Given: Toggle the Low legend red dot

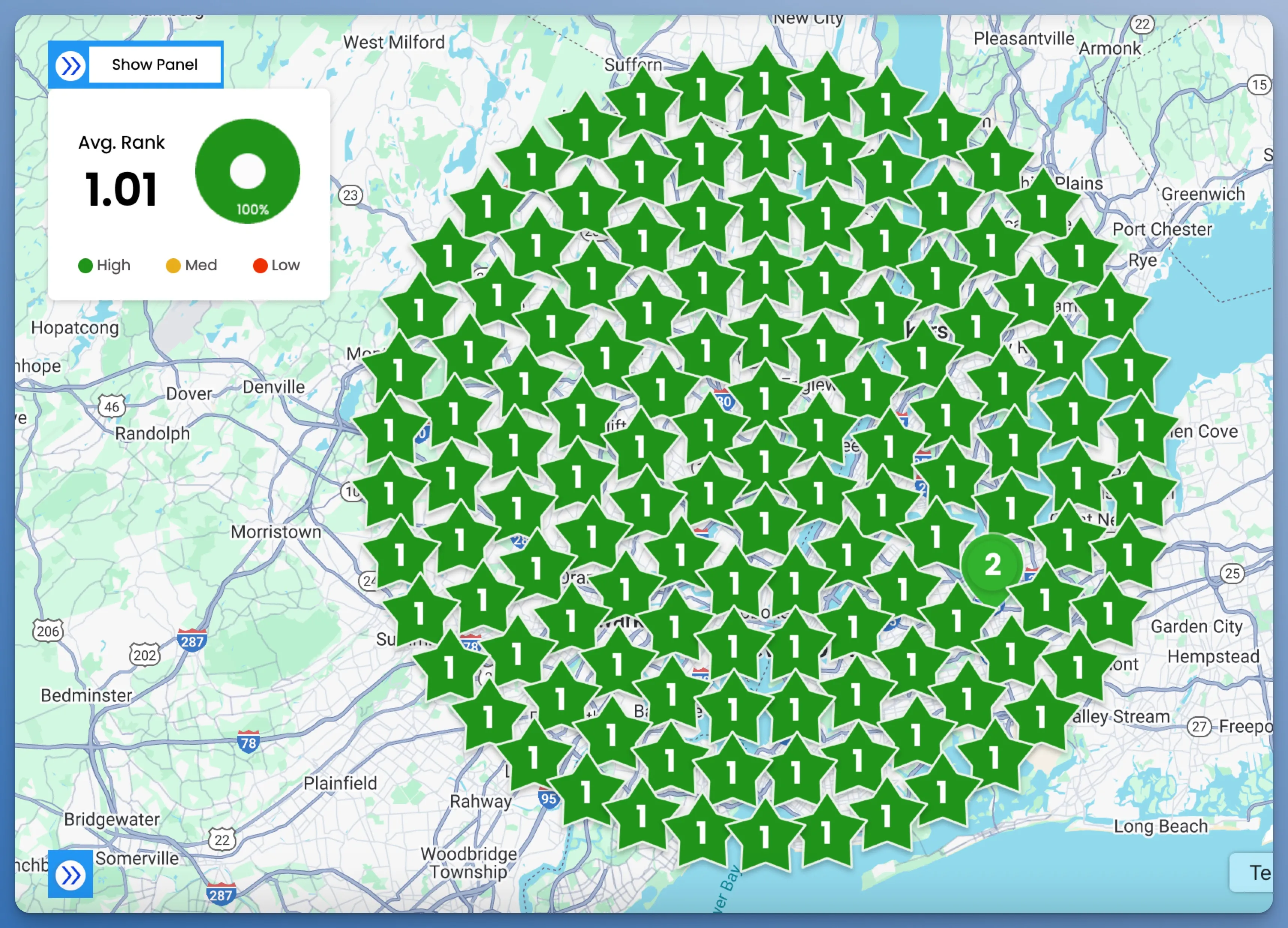Looking at the screenshot, I should coord(260,266).
